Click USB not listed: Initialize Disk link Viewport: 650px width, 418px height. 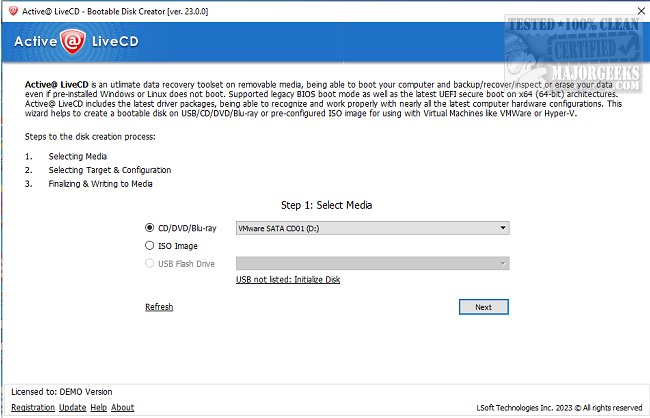coord(288,280)
